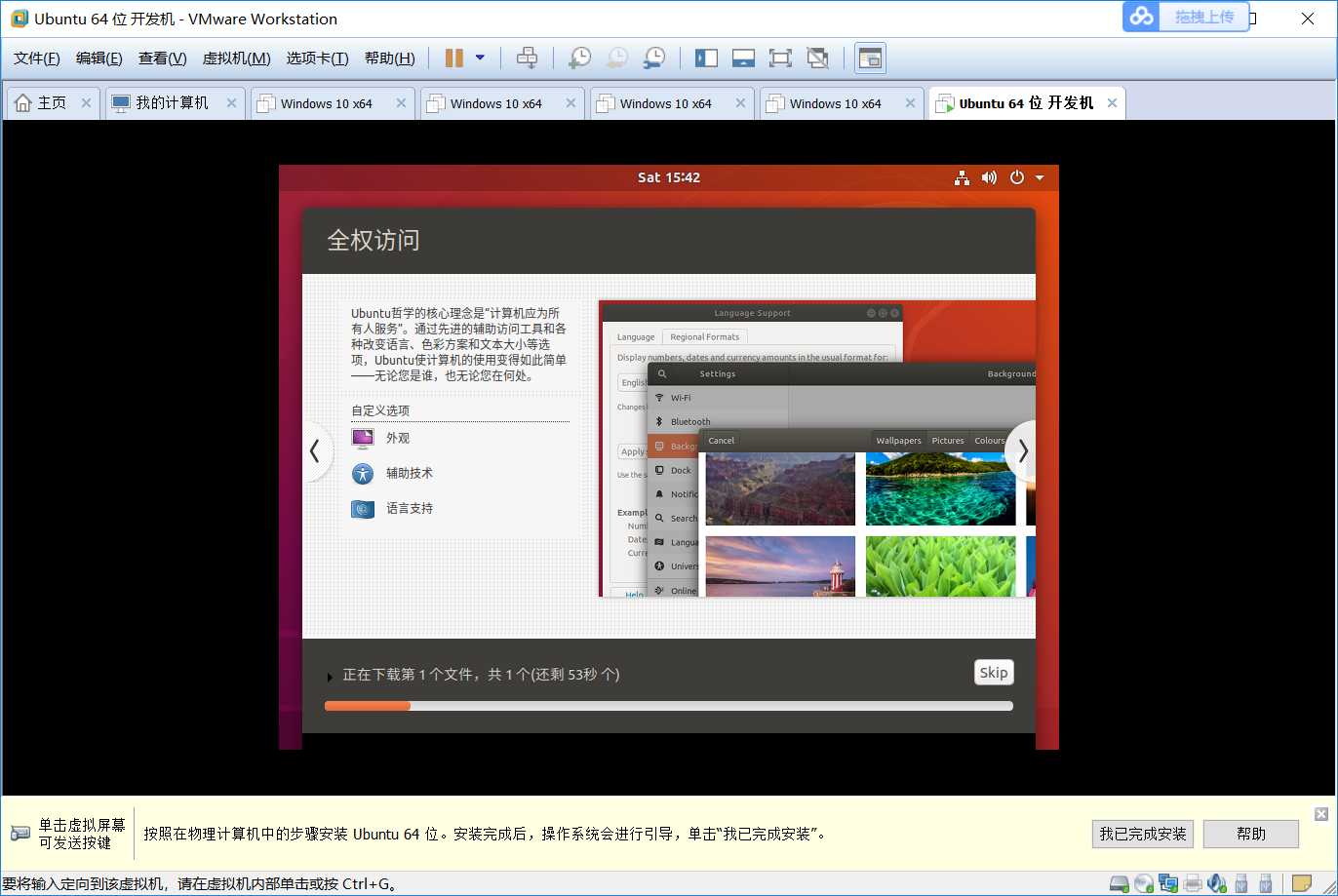Image resolution: width=1338 pixels, height=896 pixels.
Task: Expand the Ubuntu system menu arrow
Action: pos(1040,177)
